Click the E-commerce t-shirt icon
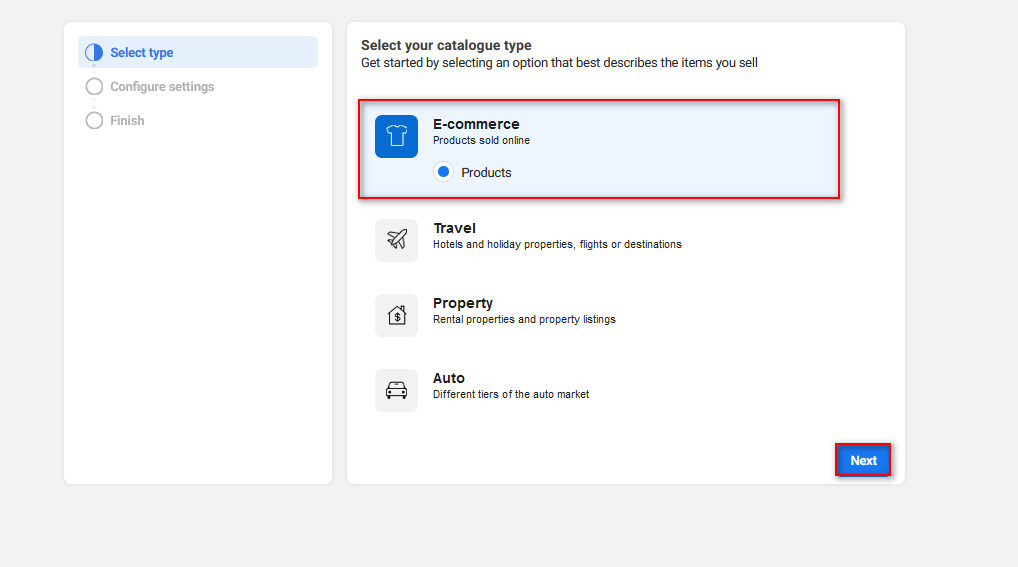This screenshot has height=567, width=1018. (x=396, y=136)
